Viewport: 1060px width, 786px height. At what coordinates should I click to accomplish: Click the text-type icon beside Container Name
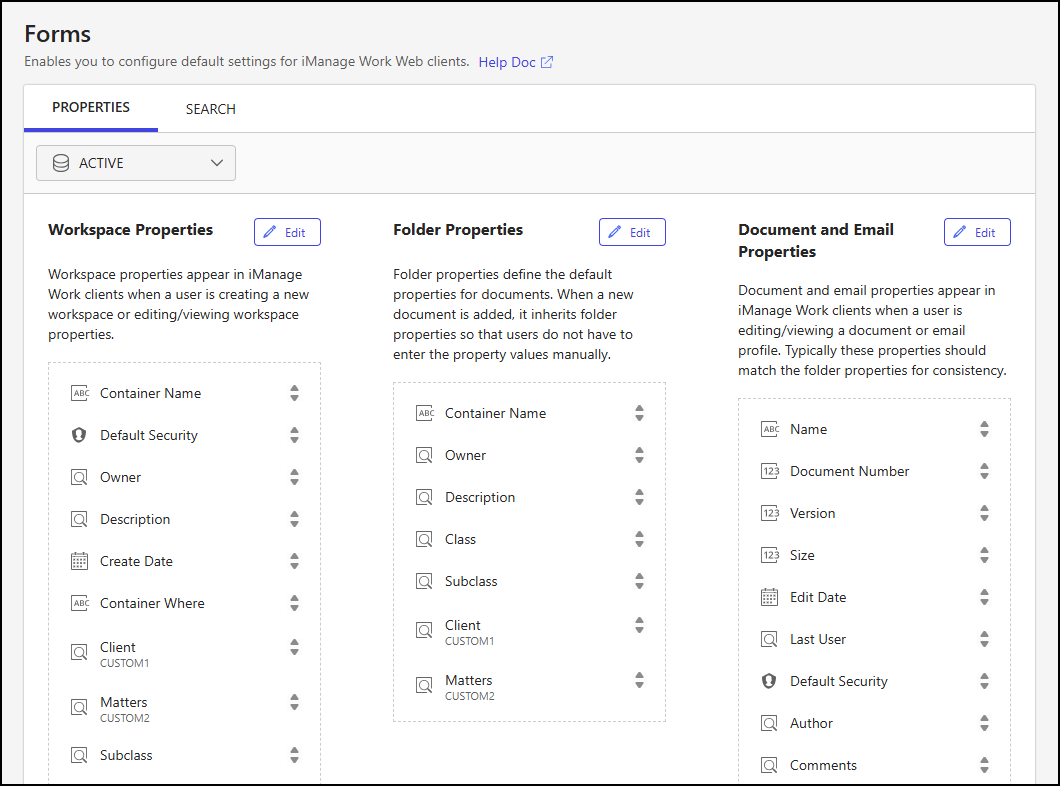(x=81, y=393)
